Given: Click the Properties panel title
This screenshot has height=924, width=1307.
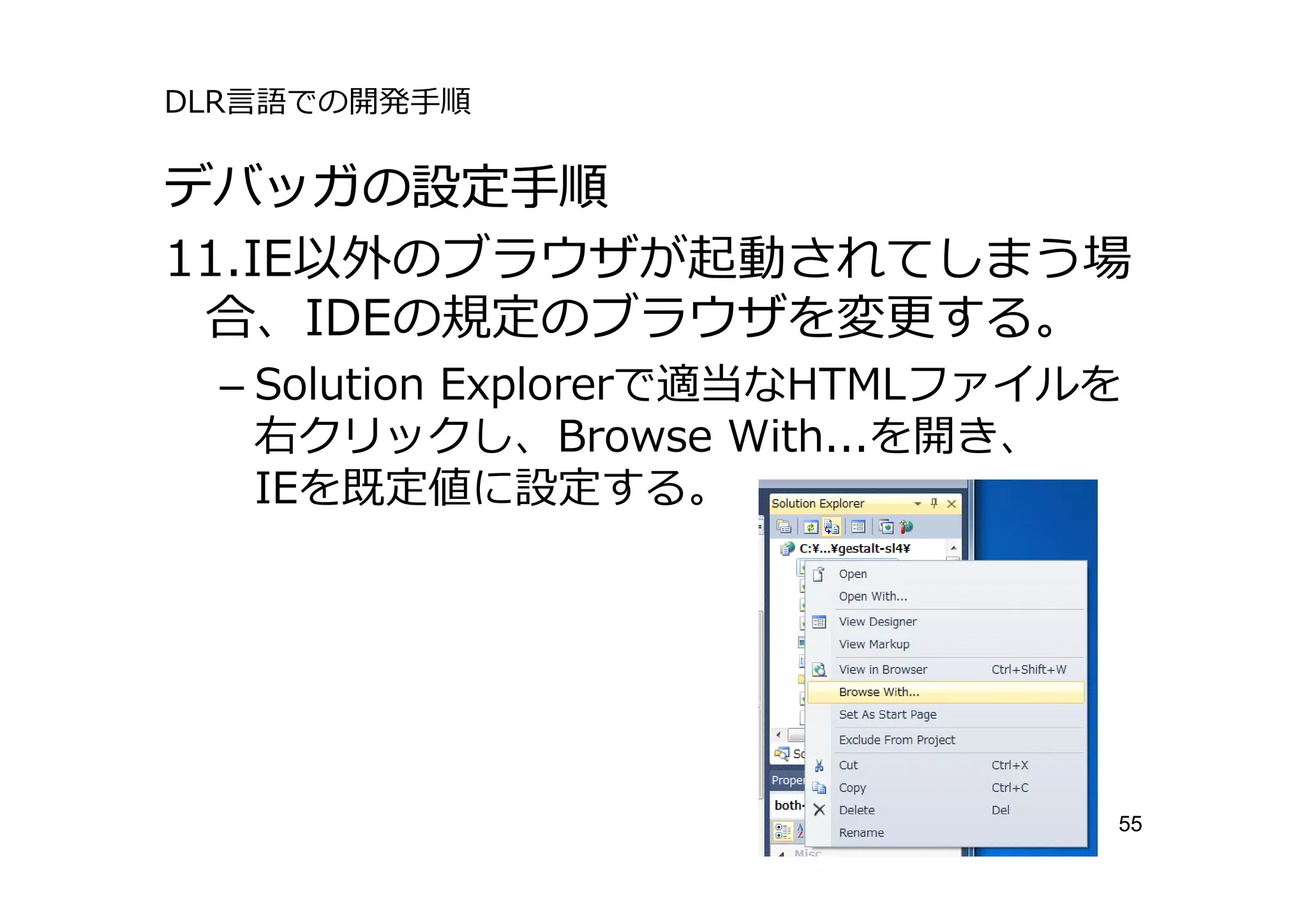Looking at the screenshot, I should pyautogui.click(x=788, y=780).
